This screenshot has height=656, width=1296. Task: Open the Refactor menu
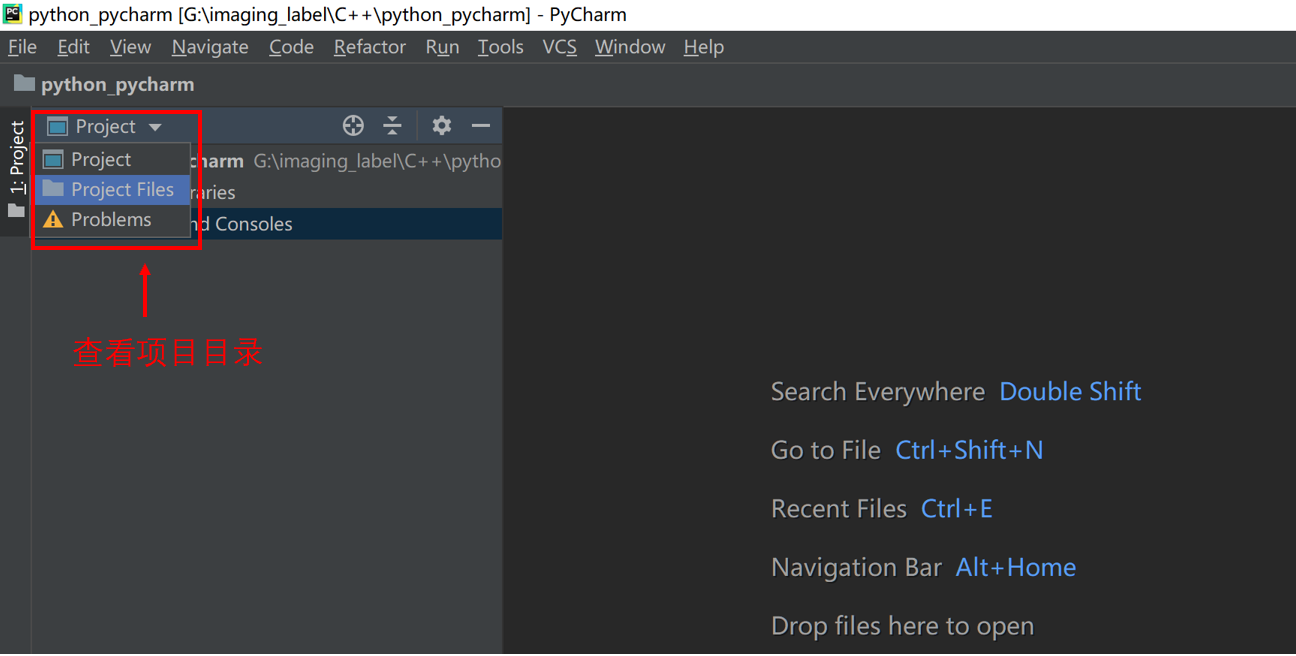(369, 47)
